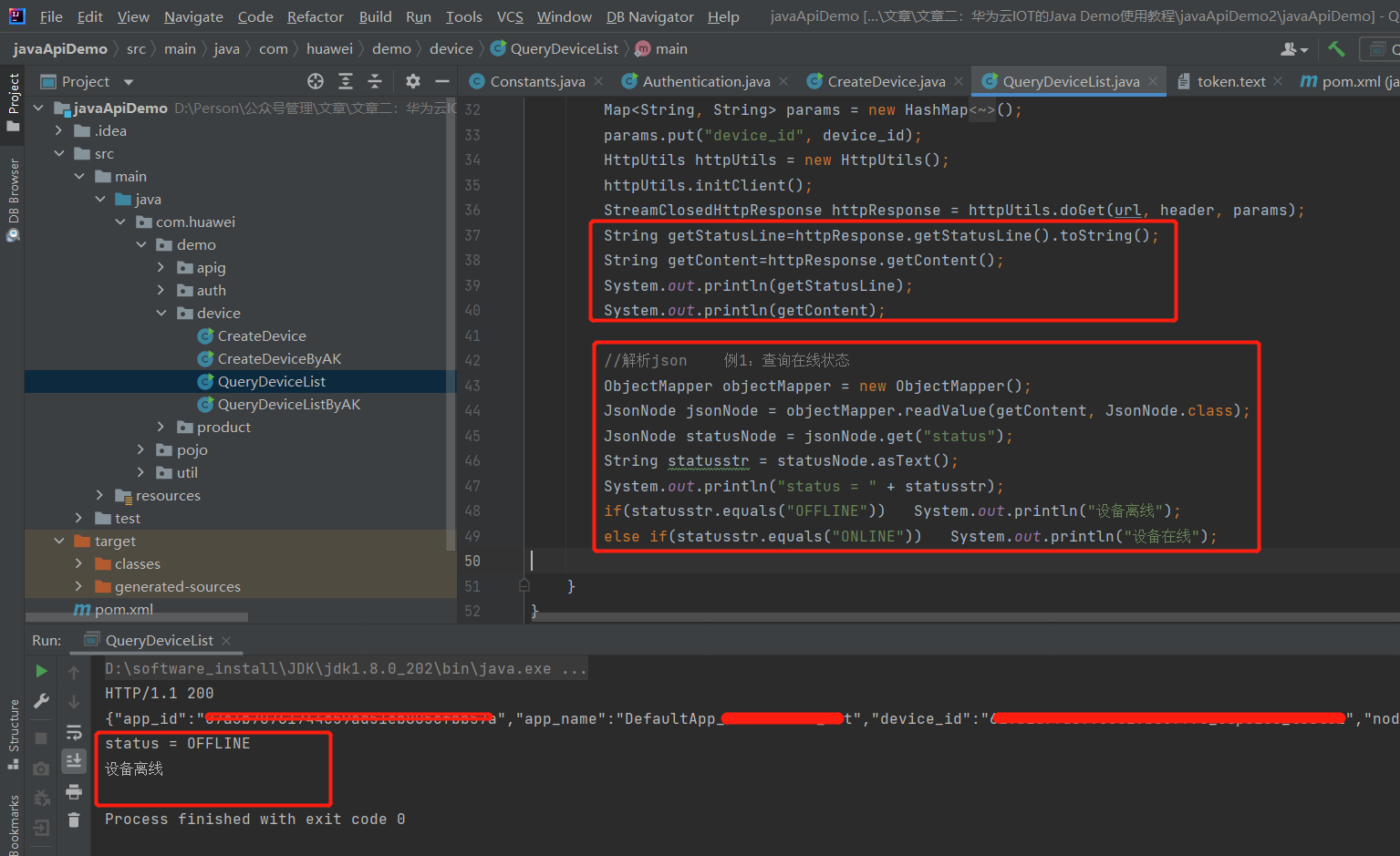Open the run configuration selector dropdown
Image resolution: width=1400 pixels, height=856 pixels.
tap(1379, 48)
